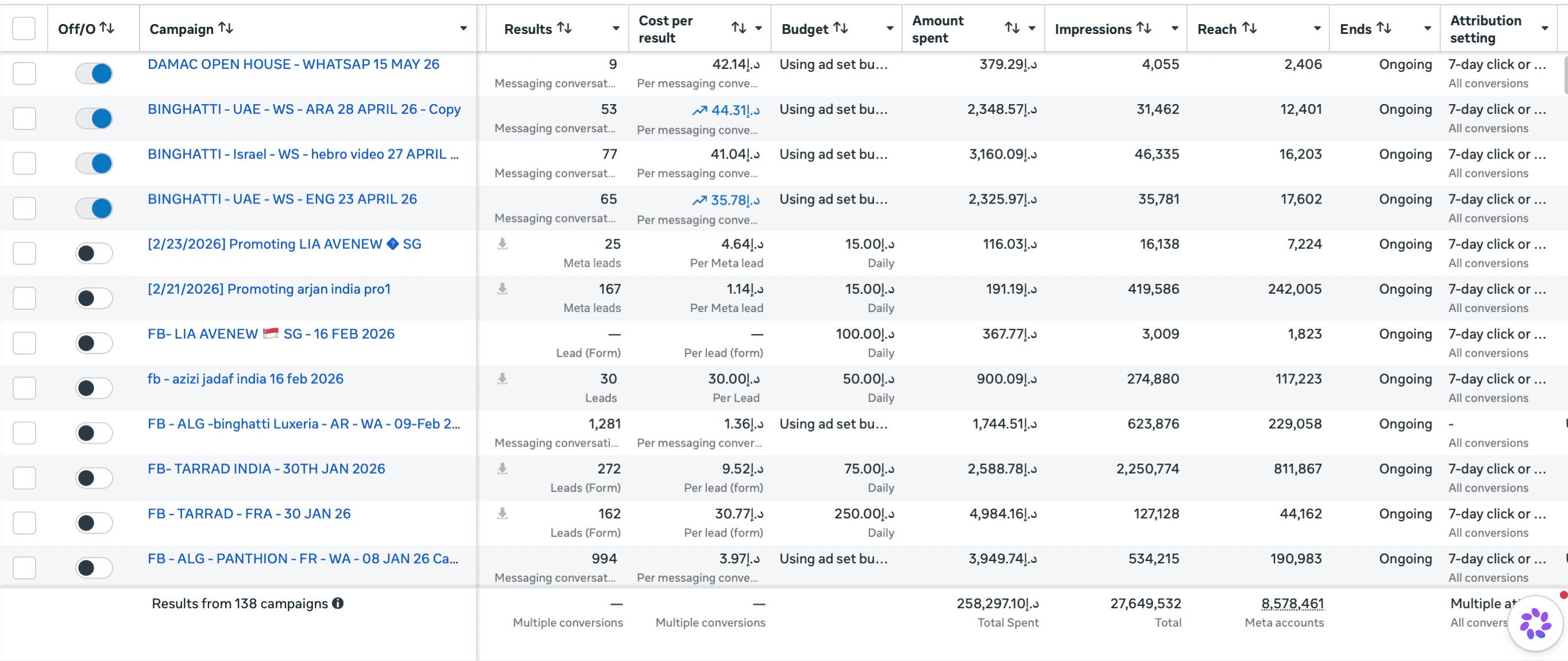
Task: Open Reach column dropdown arrow
Action: [1317, 29]
